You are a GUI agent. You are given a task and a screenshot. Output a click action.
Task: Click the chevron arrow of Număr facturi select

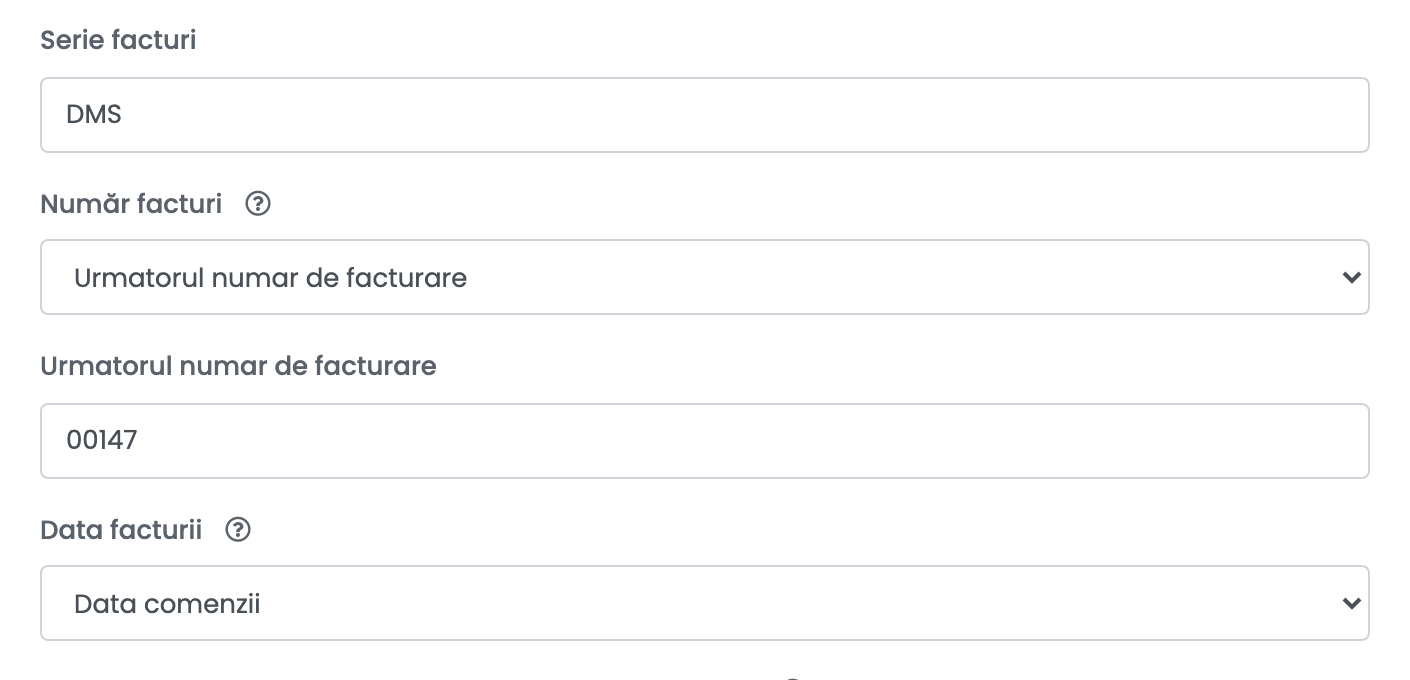tap(1351, 277)
